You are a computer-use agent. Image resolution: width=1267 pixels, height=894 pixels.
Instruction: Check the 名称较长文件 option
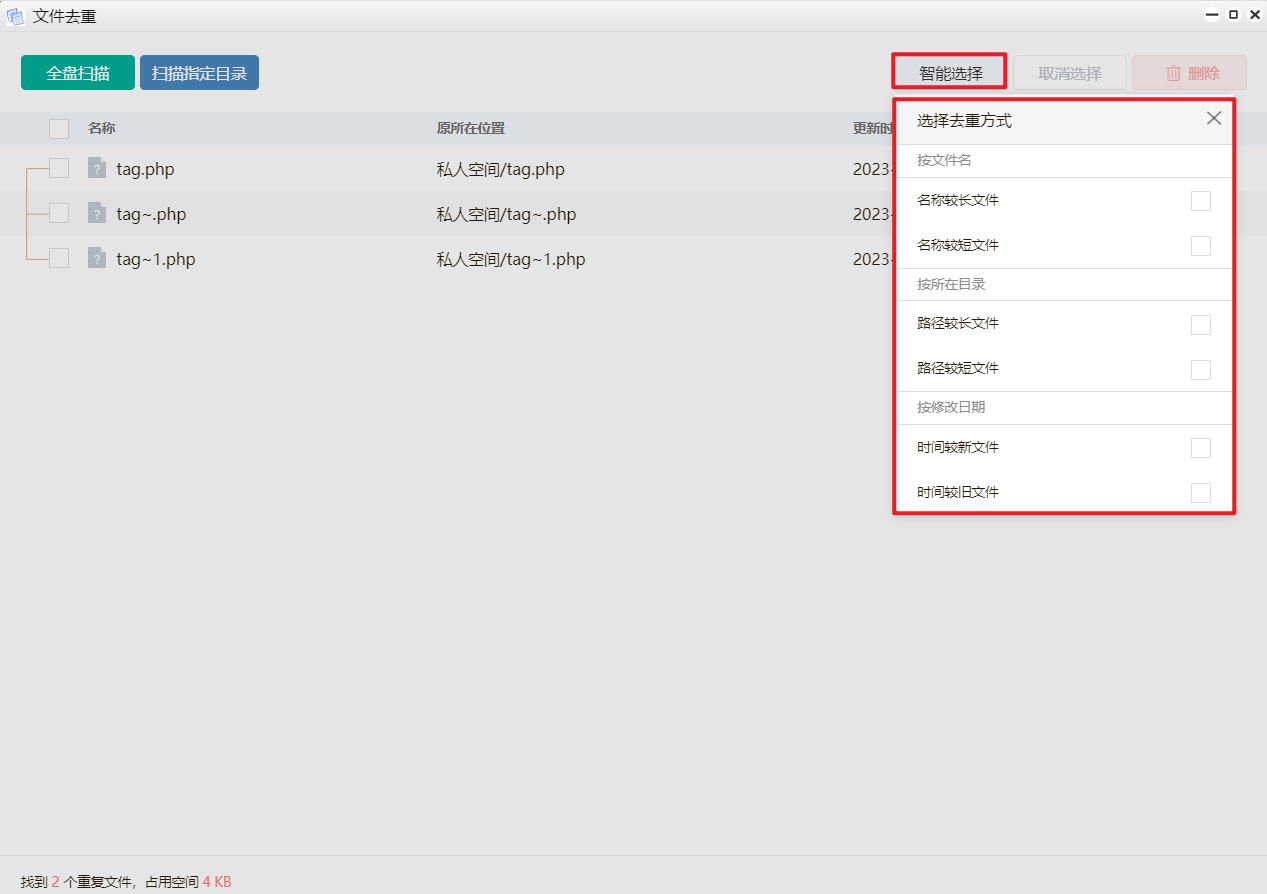point(1200,201)
